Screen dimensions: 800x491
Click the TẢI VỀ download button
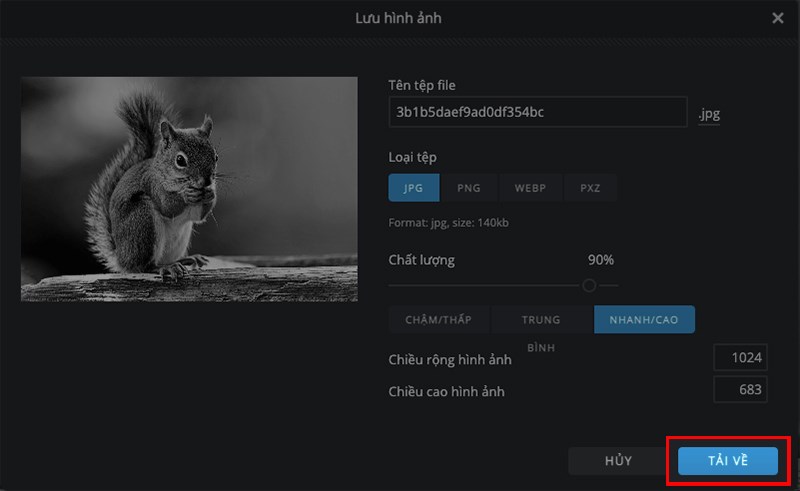[727, 460]
